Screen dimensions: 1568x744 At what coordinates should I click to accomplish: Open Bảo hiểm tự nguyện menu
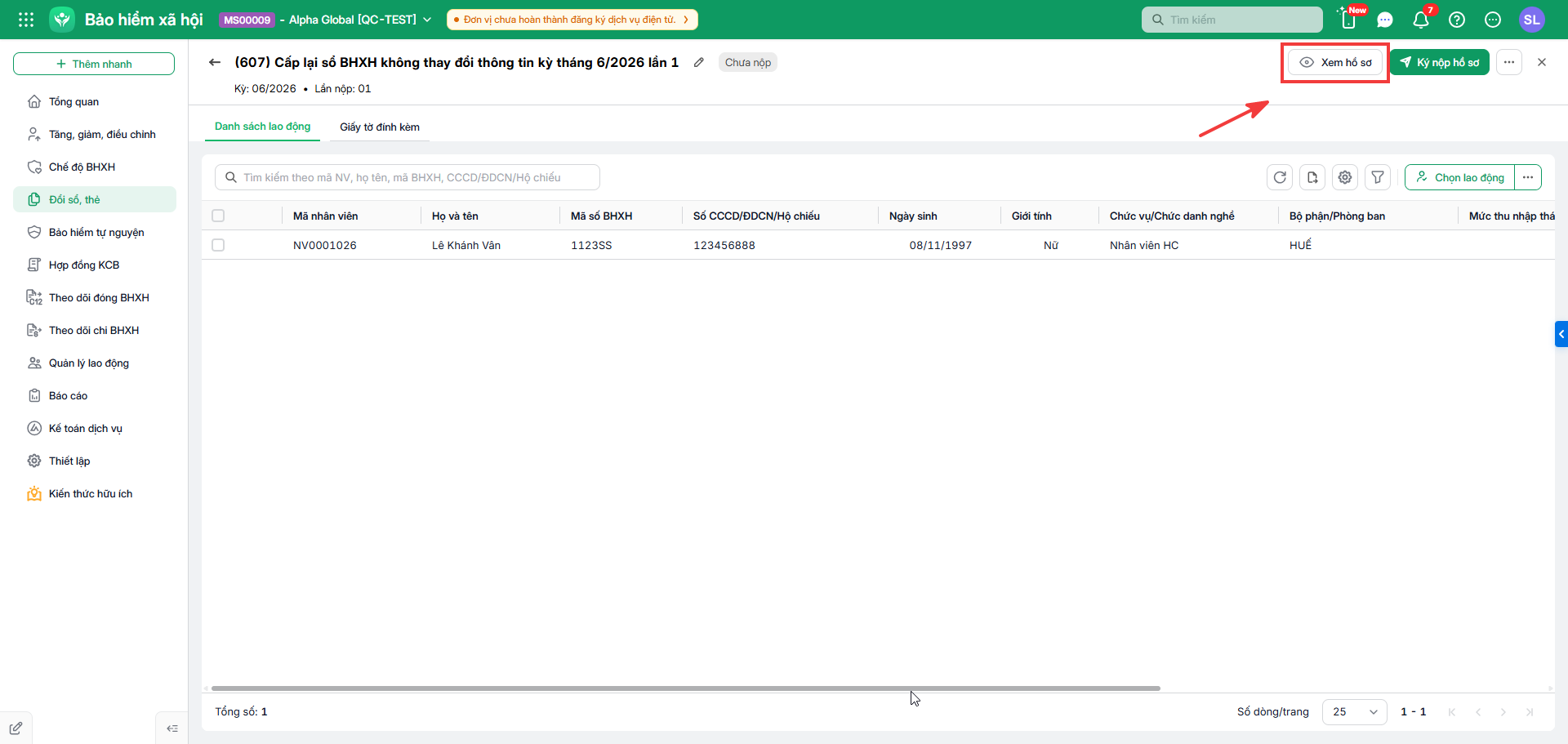[x=95, y=232]
